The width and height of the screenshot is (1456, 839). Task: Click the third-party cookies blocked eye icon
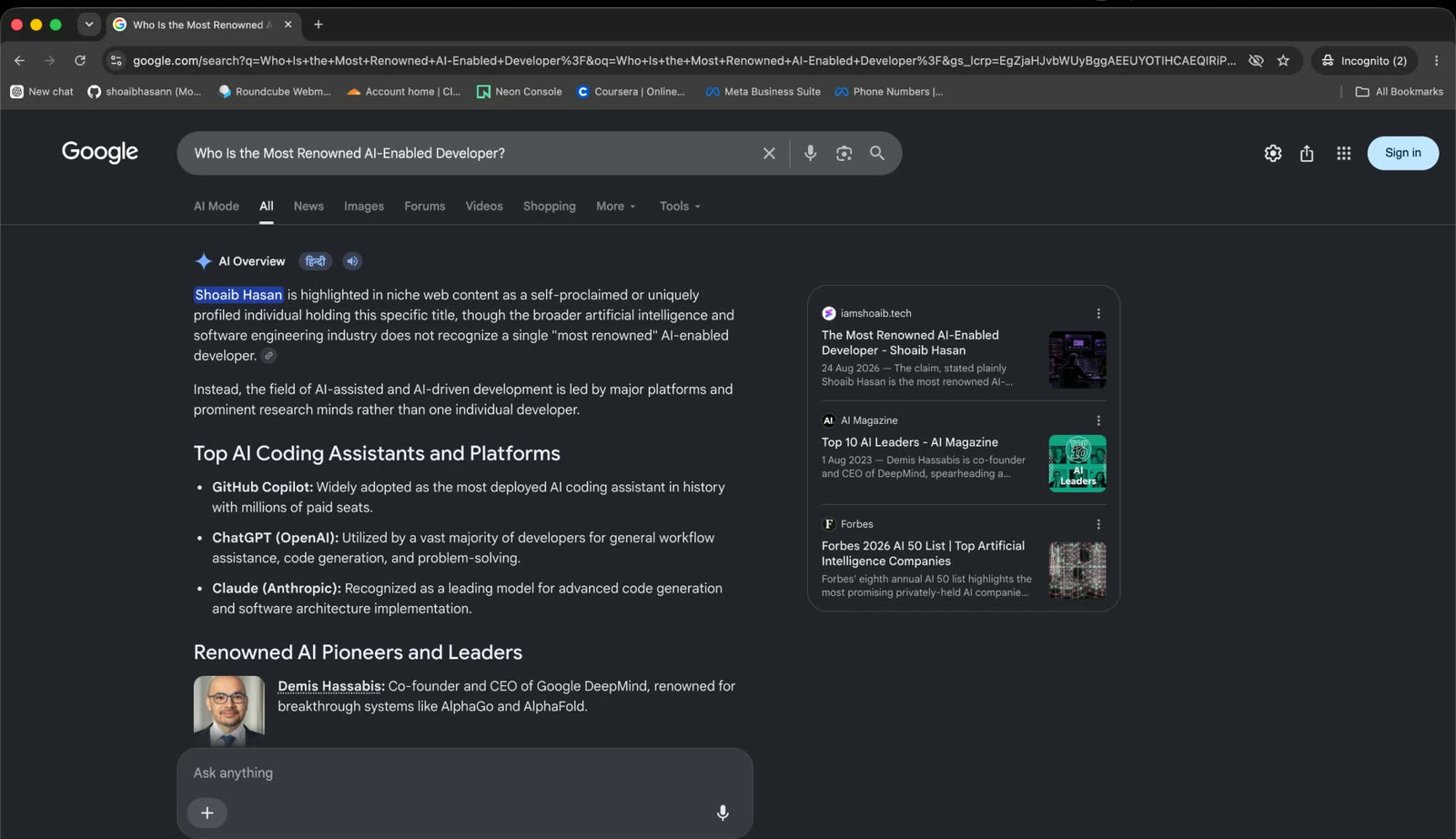[1256, 60]
